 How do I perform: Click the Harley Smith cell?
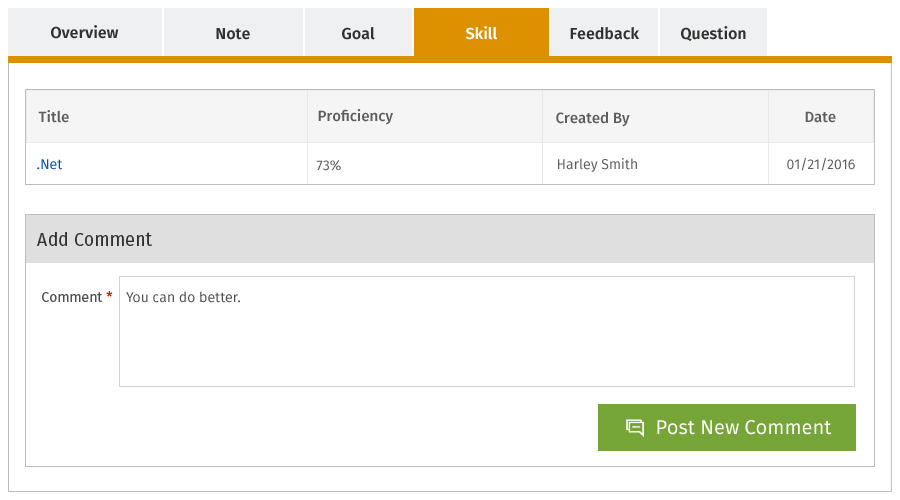[597, 164]
